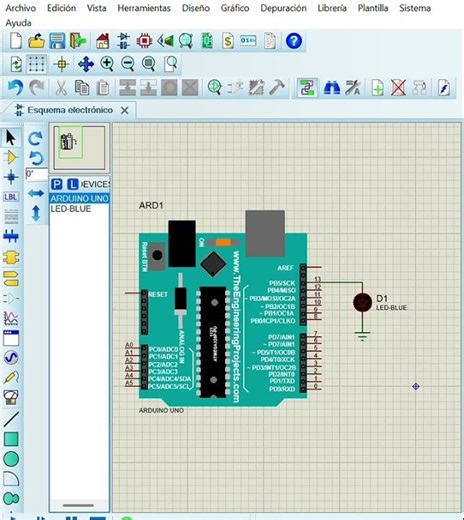Viewport: 464px width, 520px height.
Task: Select the Terminals Mode tool
Action: point(11,279)
